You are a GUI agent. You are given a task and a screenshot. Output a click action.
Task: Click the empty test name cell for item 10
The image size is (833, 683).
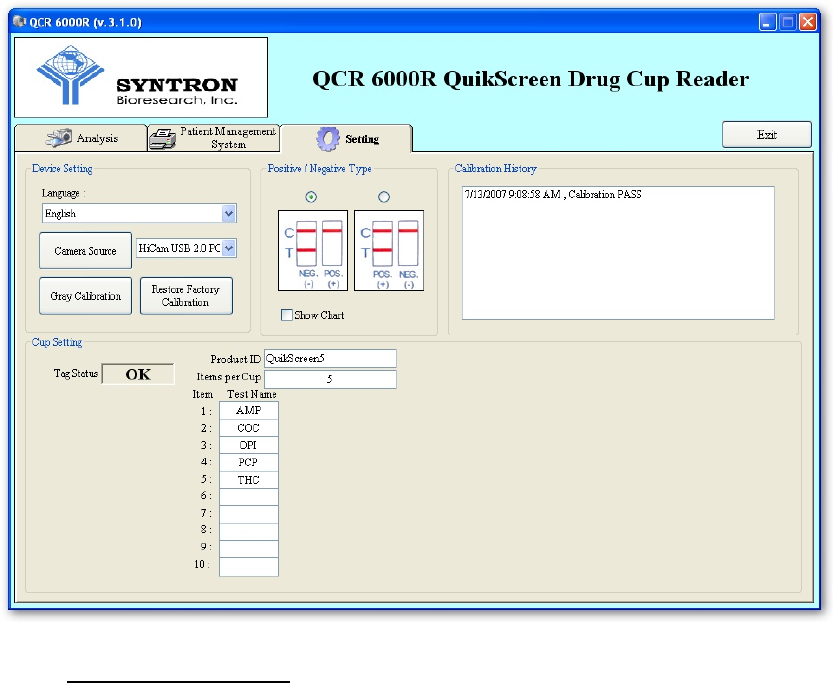tap(249, 567)
